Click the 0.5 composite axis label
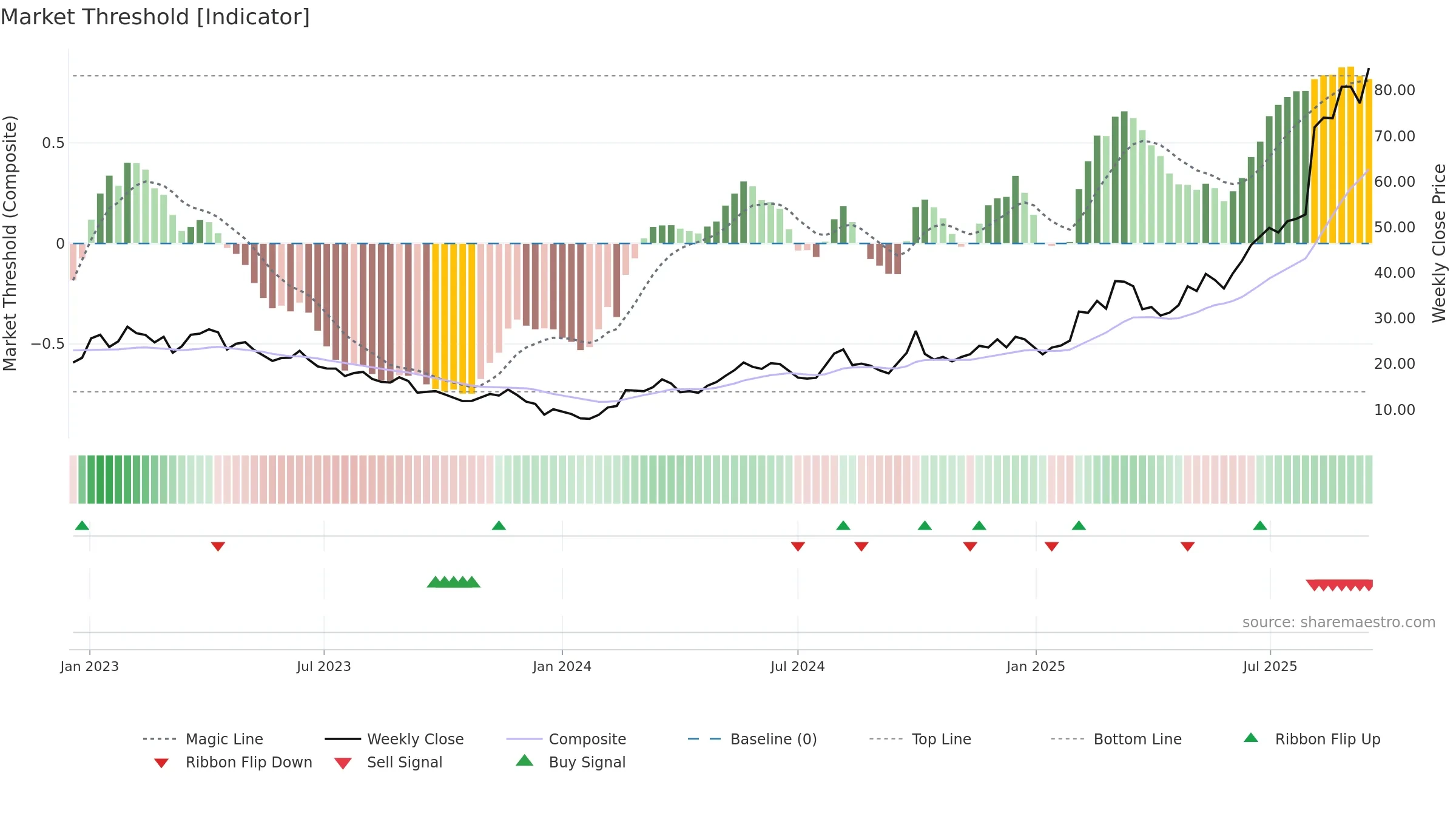 [x=53, y=143]
